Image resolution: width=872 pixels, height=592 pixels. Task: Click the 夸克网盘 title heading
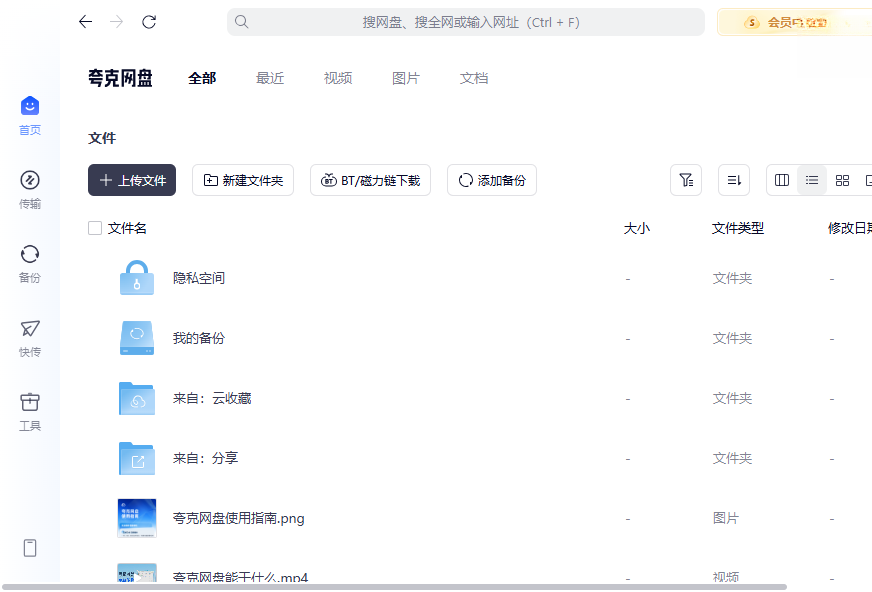(120, 78)
